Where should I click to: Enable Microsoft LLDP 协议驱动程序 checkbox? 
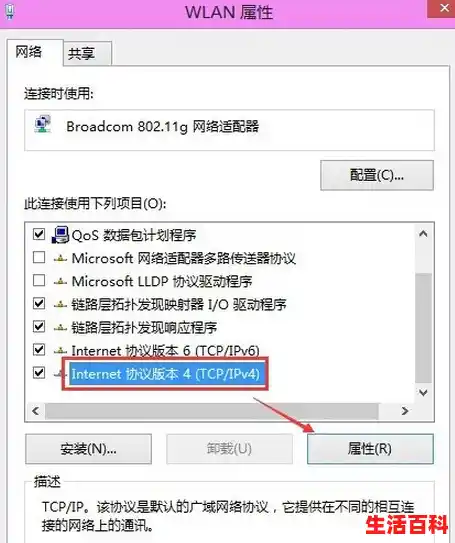tap(39, 281)
